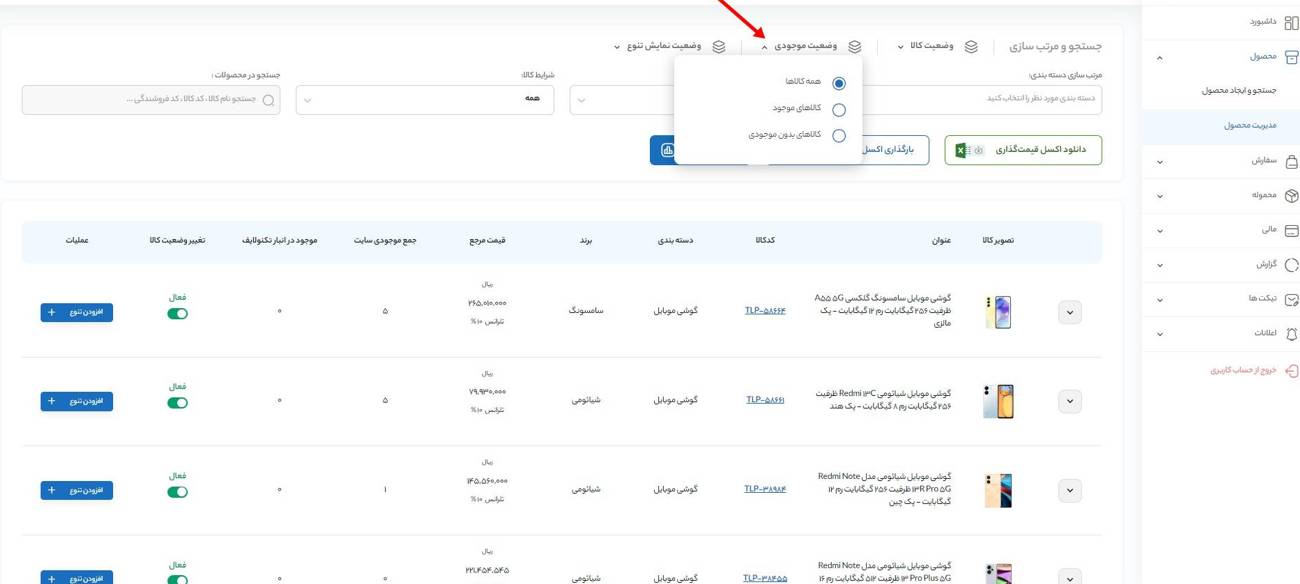
Task: Expand the Redmi Note 13R Pro row chevron
Action: point(1069,490)
